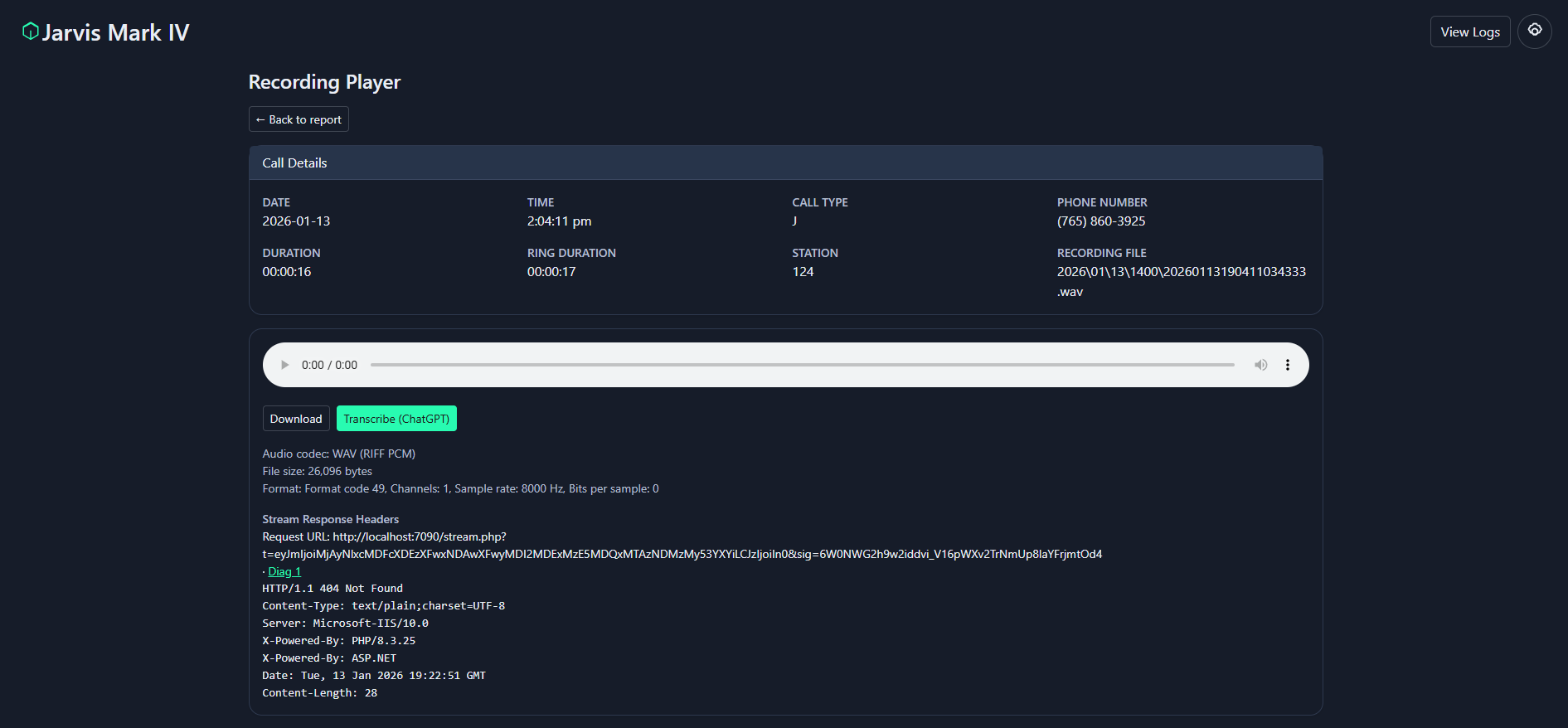Click the stream.php request URL text

[419, 536]
